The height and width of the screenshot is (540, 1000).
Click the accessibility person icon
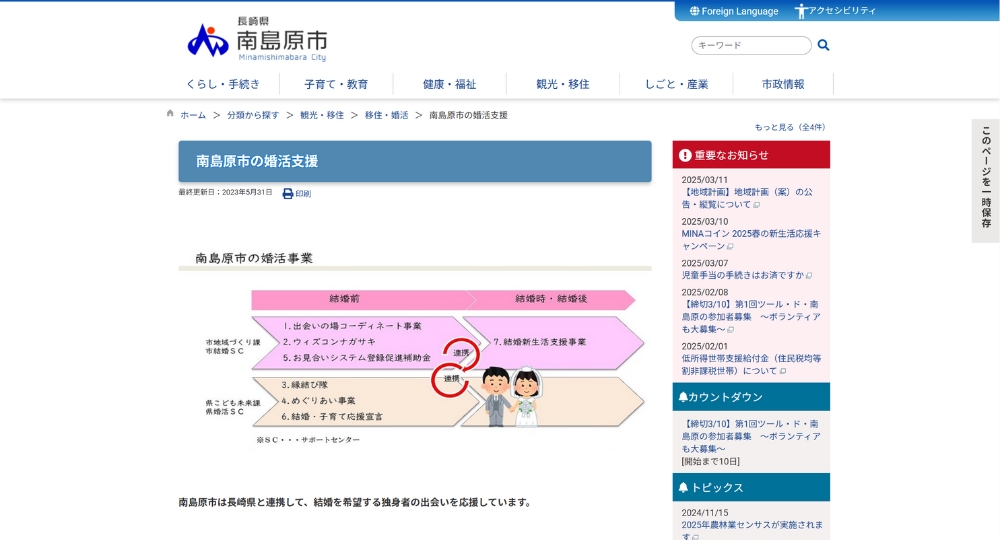801,11
